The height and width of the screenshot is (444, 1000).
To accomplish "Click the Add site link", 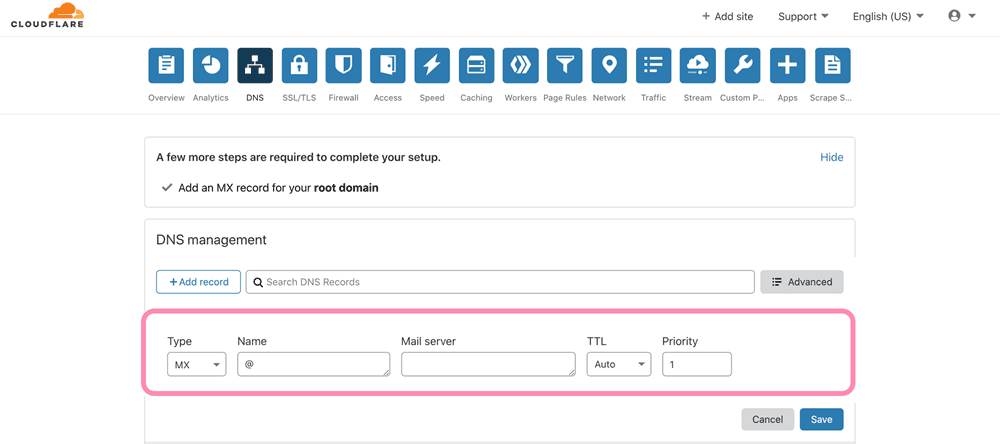I will click(x=727, y=16).
